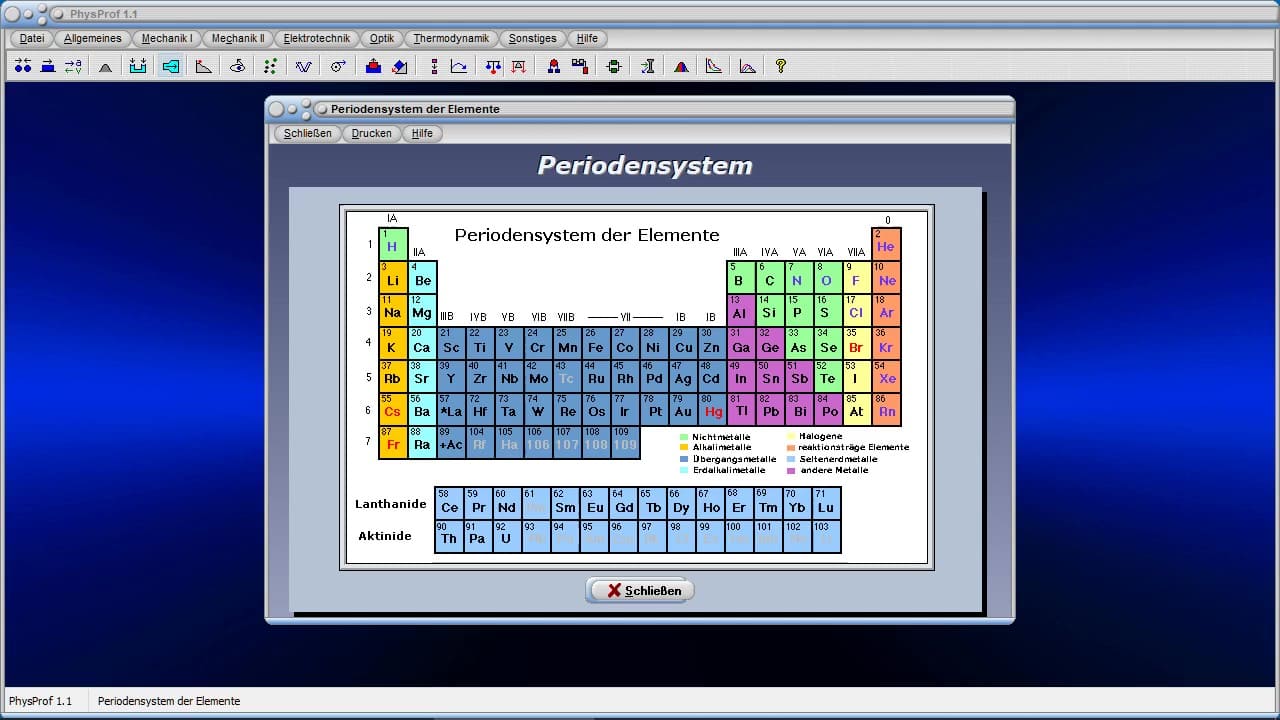1280x720 pixels.
Task: Open the balance scale toolbar icon
Action: pyautogui.click(x=493, y=66)
